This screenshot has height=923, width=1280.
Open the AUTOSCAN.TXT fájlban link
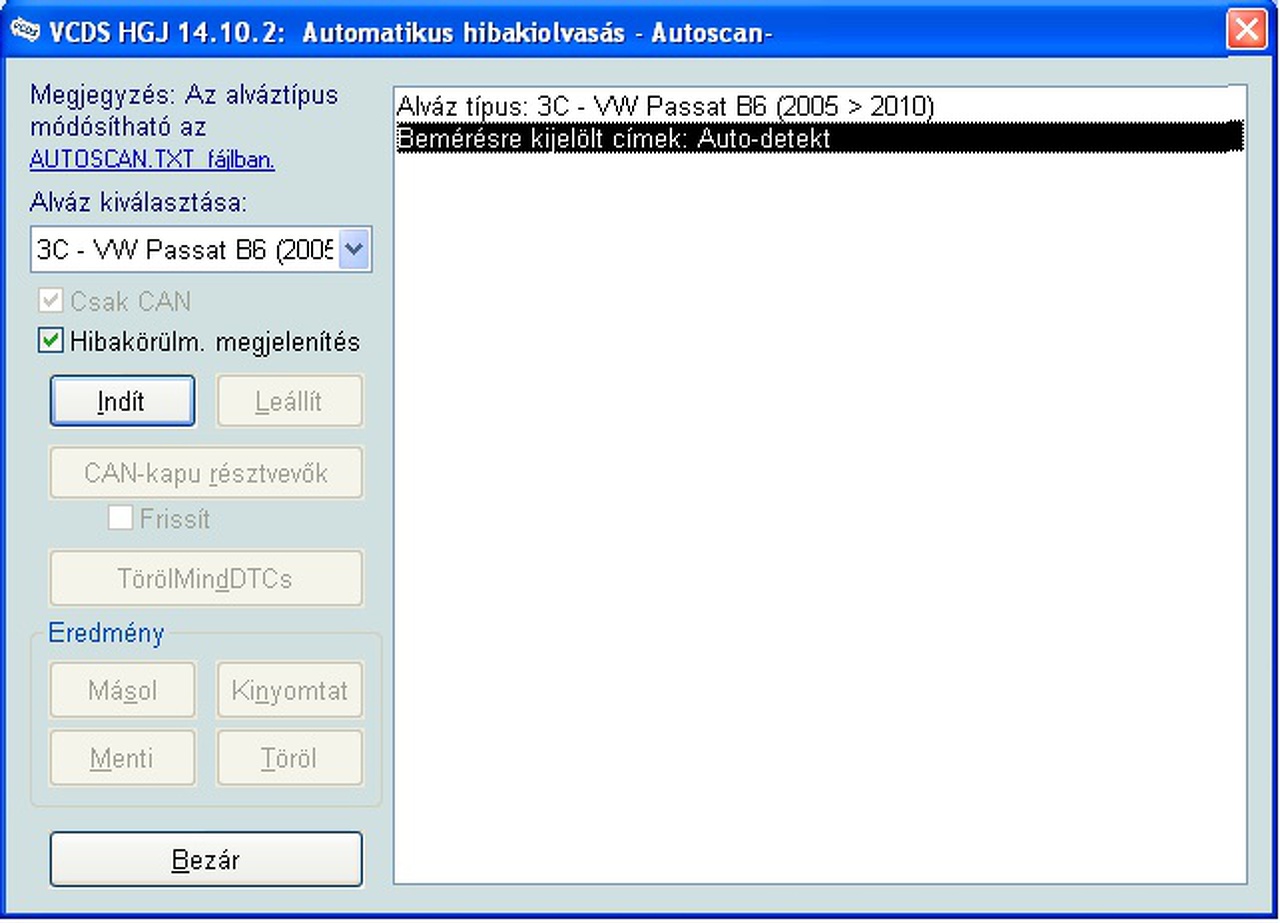pyautogui.click(x=152, y=160)
